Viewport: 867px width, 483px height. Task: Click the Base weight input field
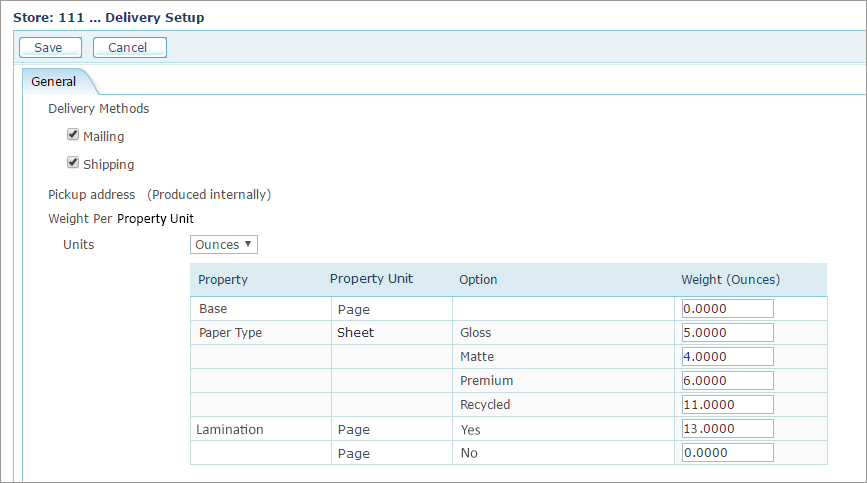coord(727,309)
